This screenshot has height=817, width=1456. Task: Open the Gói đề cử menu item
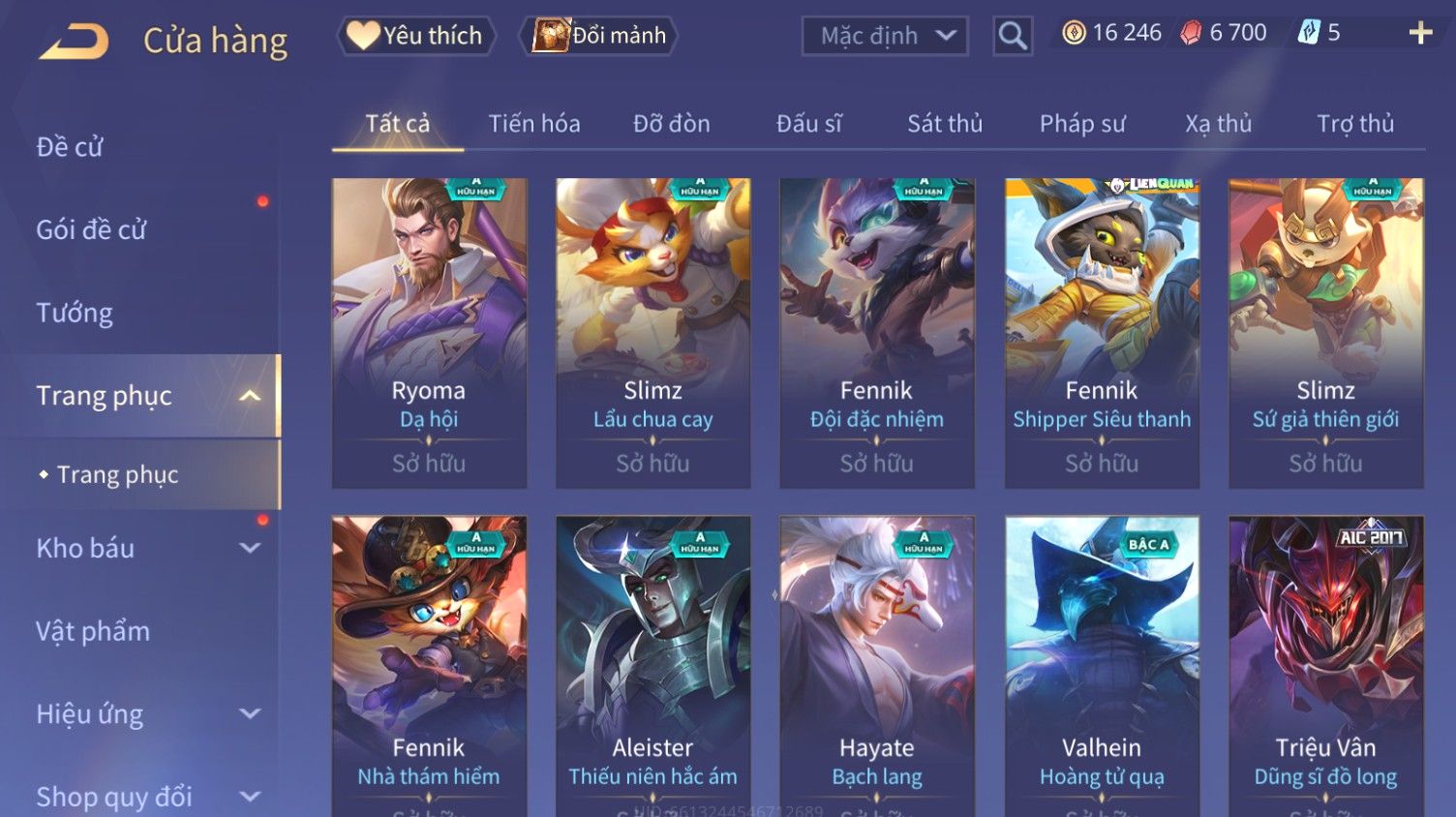coord(91,230)
